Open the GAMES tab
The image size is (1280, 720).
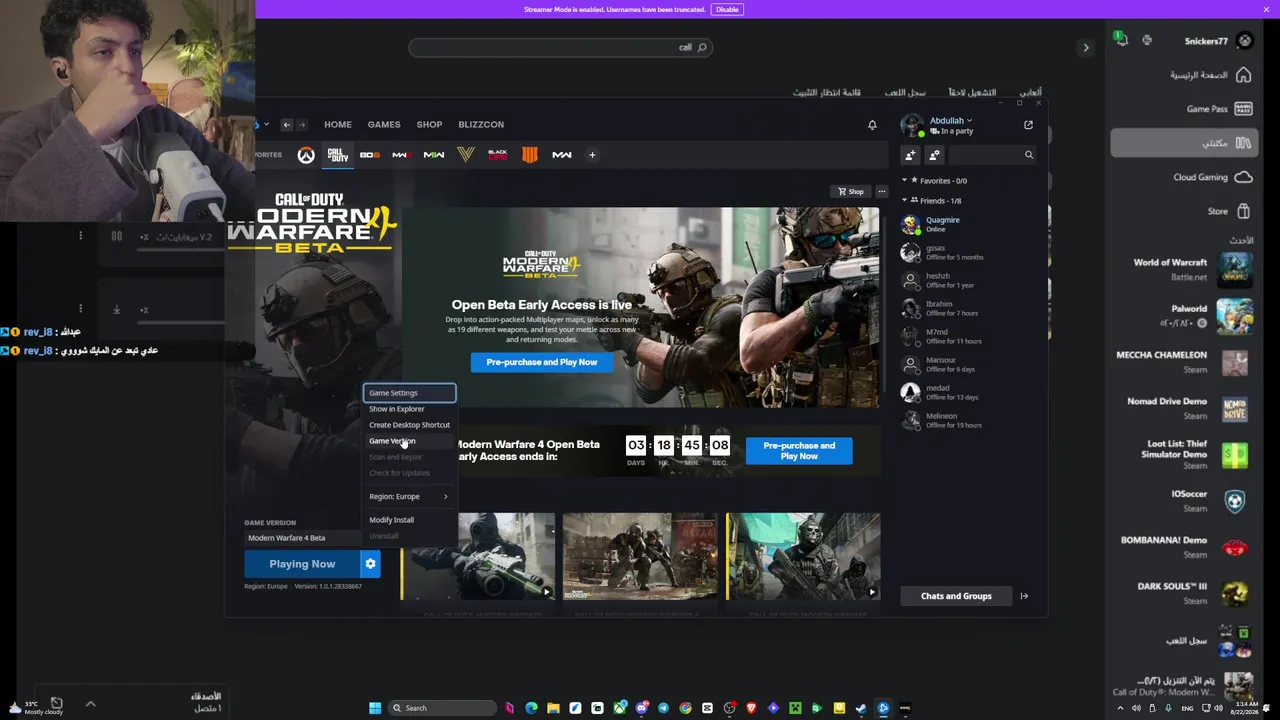pyautogui.click(x=384, y=125)
